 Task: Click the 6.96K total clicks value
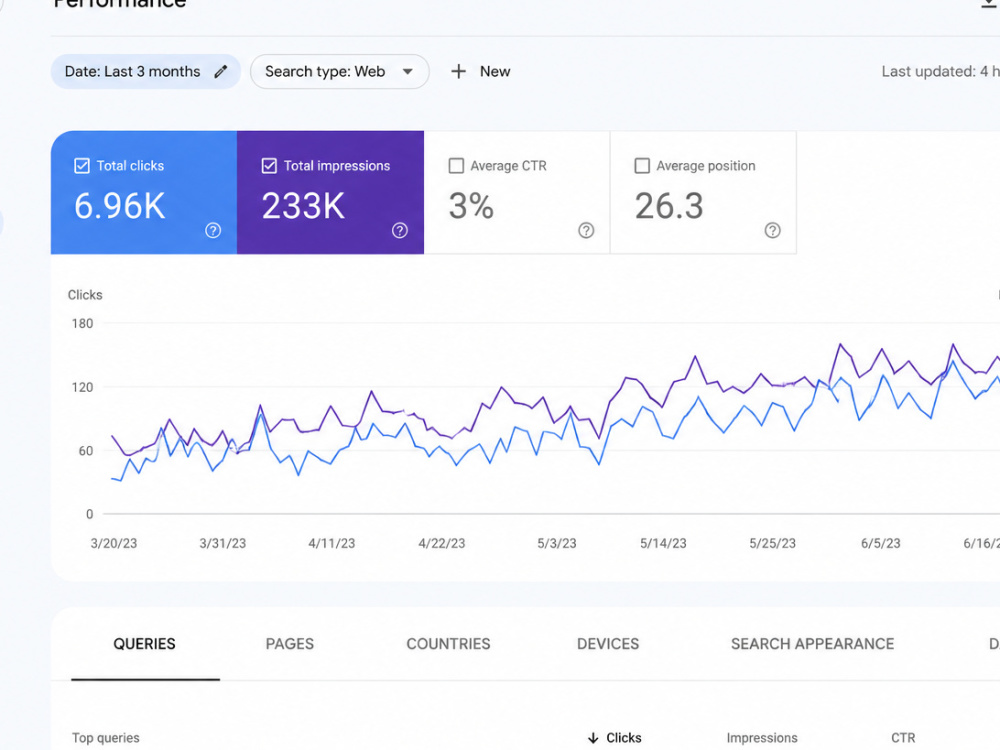[x=120, y=206]
